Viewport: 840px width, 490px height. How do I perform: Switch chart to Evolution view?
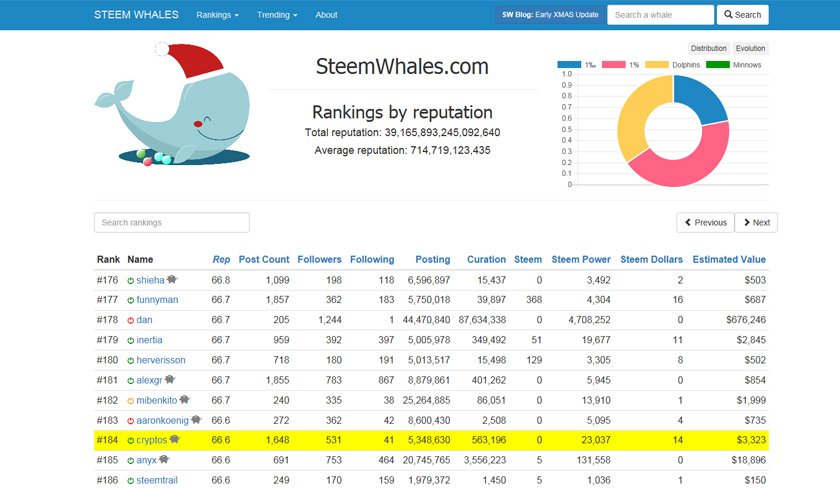tap(750, 48)
